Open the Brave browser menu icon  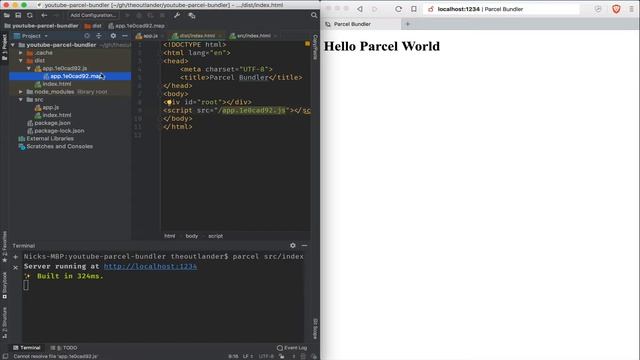pyautogui.click(x=631, y=9)
